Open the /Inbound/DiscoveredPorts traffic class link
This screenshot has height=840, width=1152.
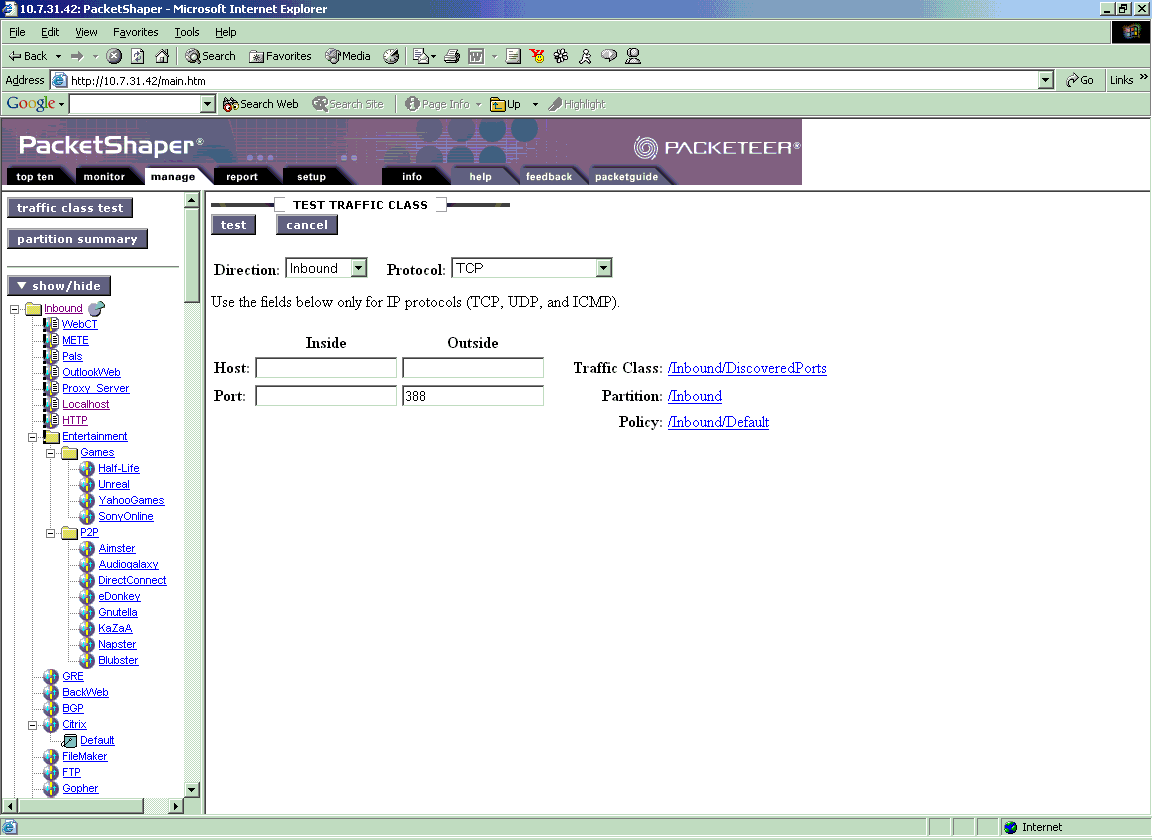click(747, 368)
